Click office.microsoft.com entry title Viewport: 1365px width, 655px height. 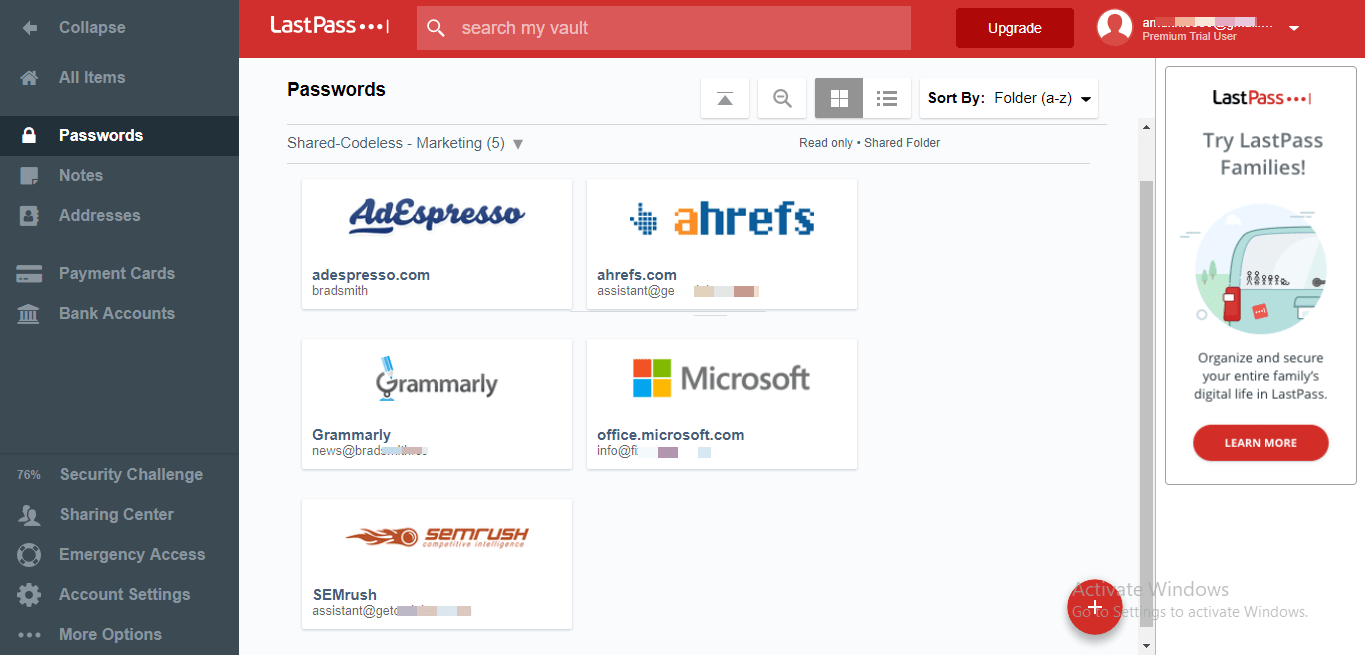tap(671, 435)
